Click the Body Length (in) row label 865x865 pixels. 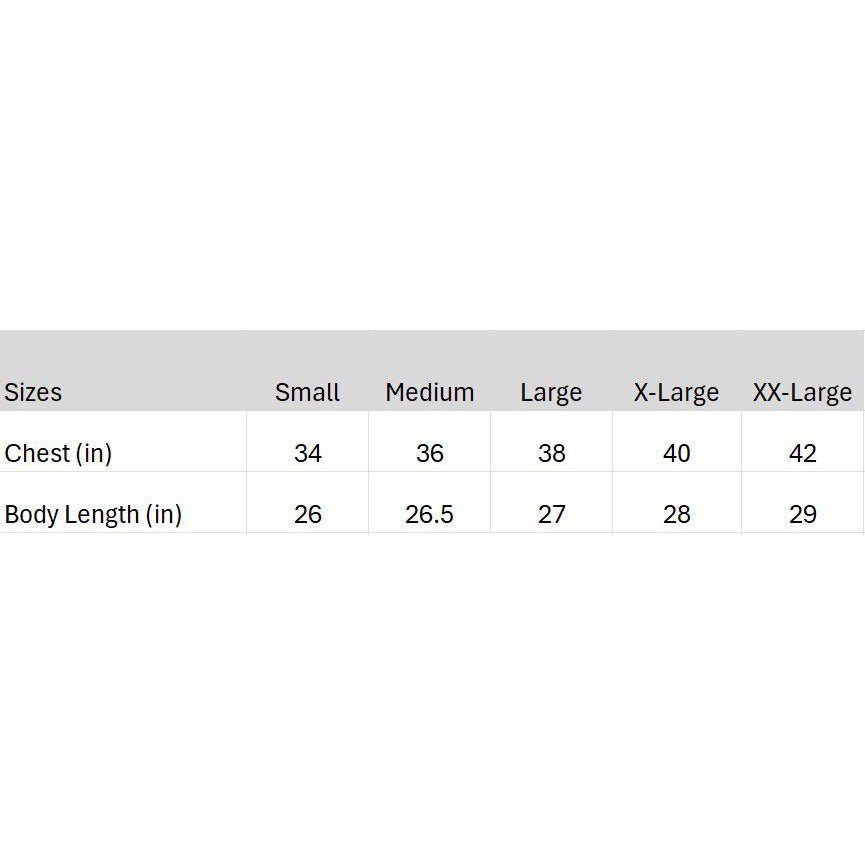coord(93,514)
